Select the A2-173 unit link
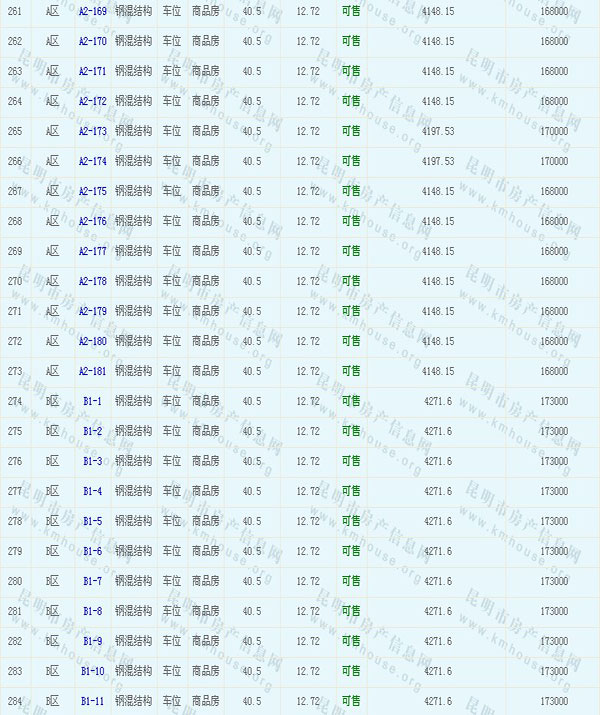The image size is (600, 715). 92,131
